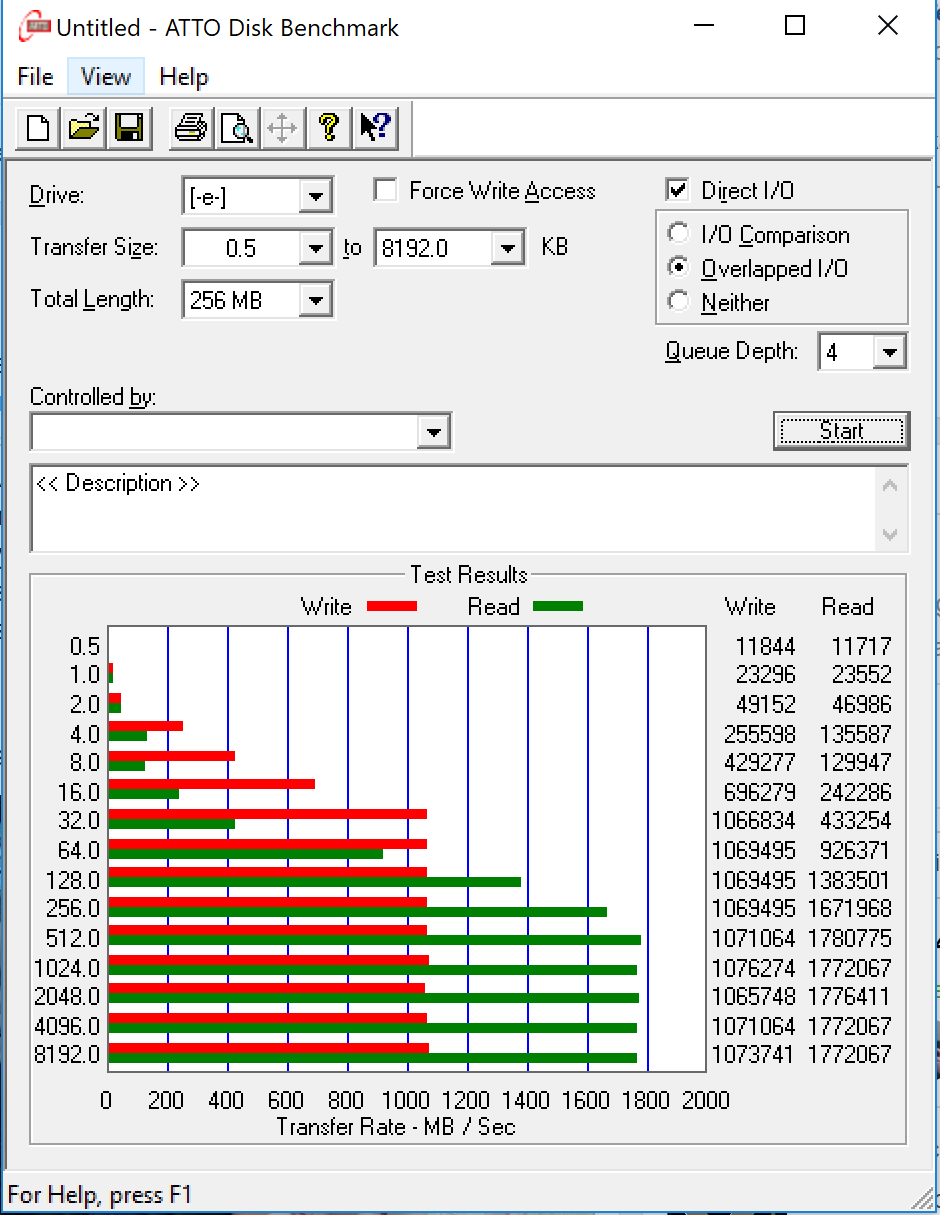The height and width of the screenshot is (1215, 940).
Task: Expand the Queue Depth dropdown
Action: [x=889, y=353]
